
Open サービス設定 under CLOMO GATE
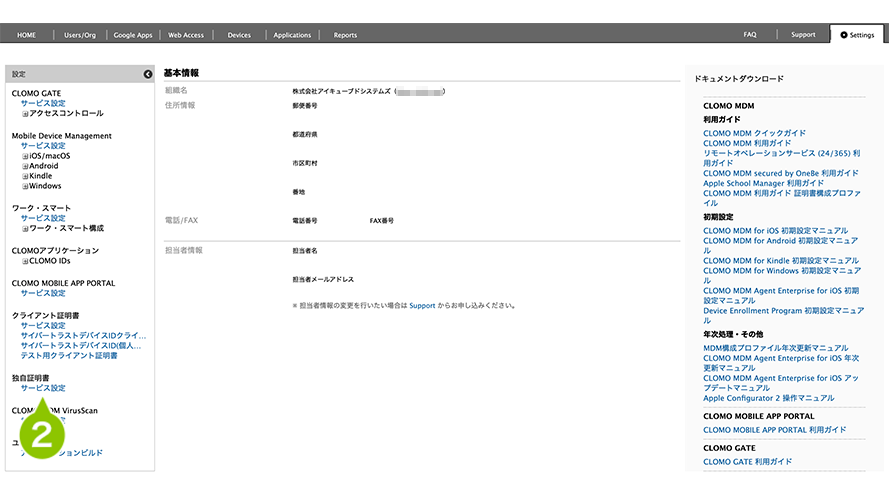(43, 103)
